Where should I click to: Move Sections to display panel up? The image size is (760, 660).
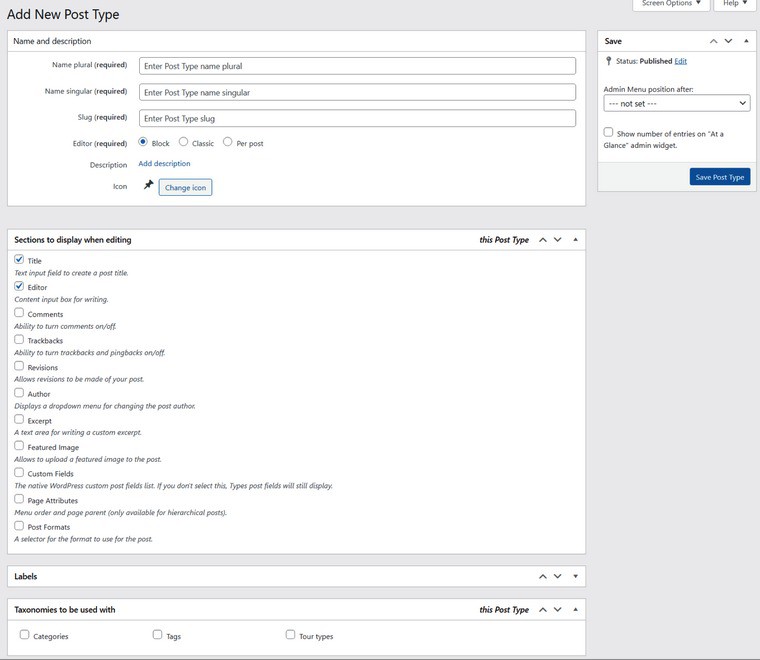[x=543, y=240]
